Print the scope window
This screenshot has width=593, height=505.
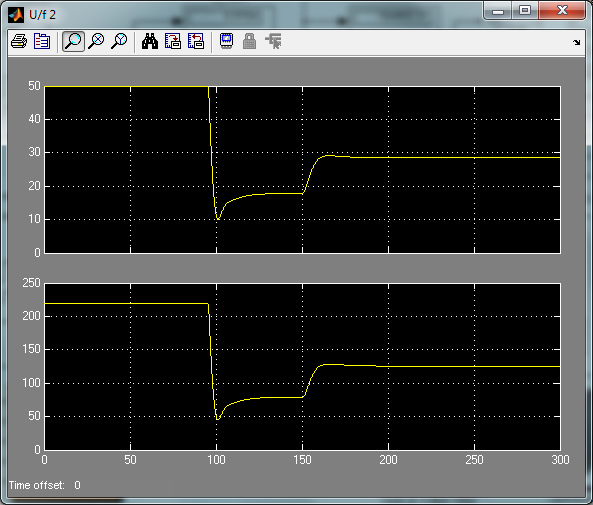pyautogui.click(x=19, y=41)
